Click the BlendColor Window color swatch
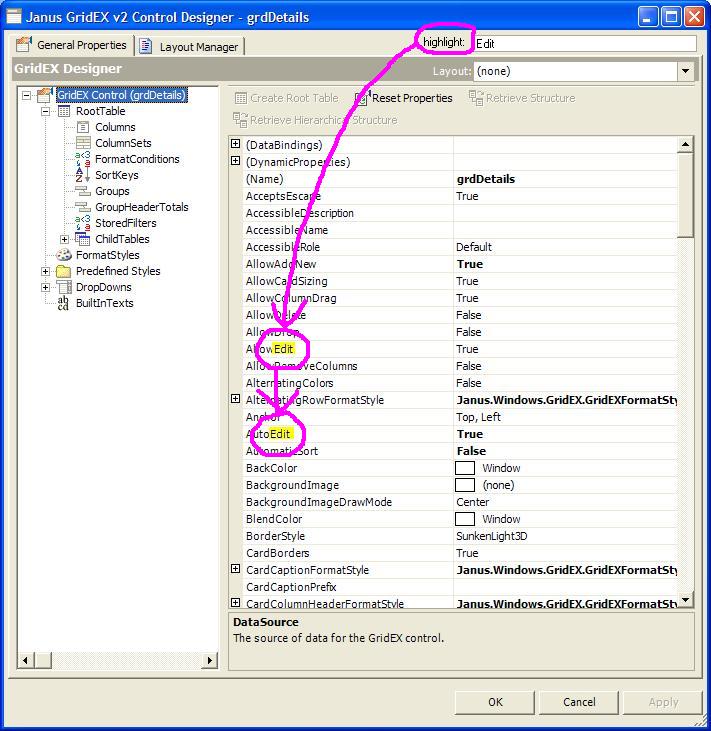 pos(465,519)
